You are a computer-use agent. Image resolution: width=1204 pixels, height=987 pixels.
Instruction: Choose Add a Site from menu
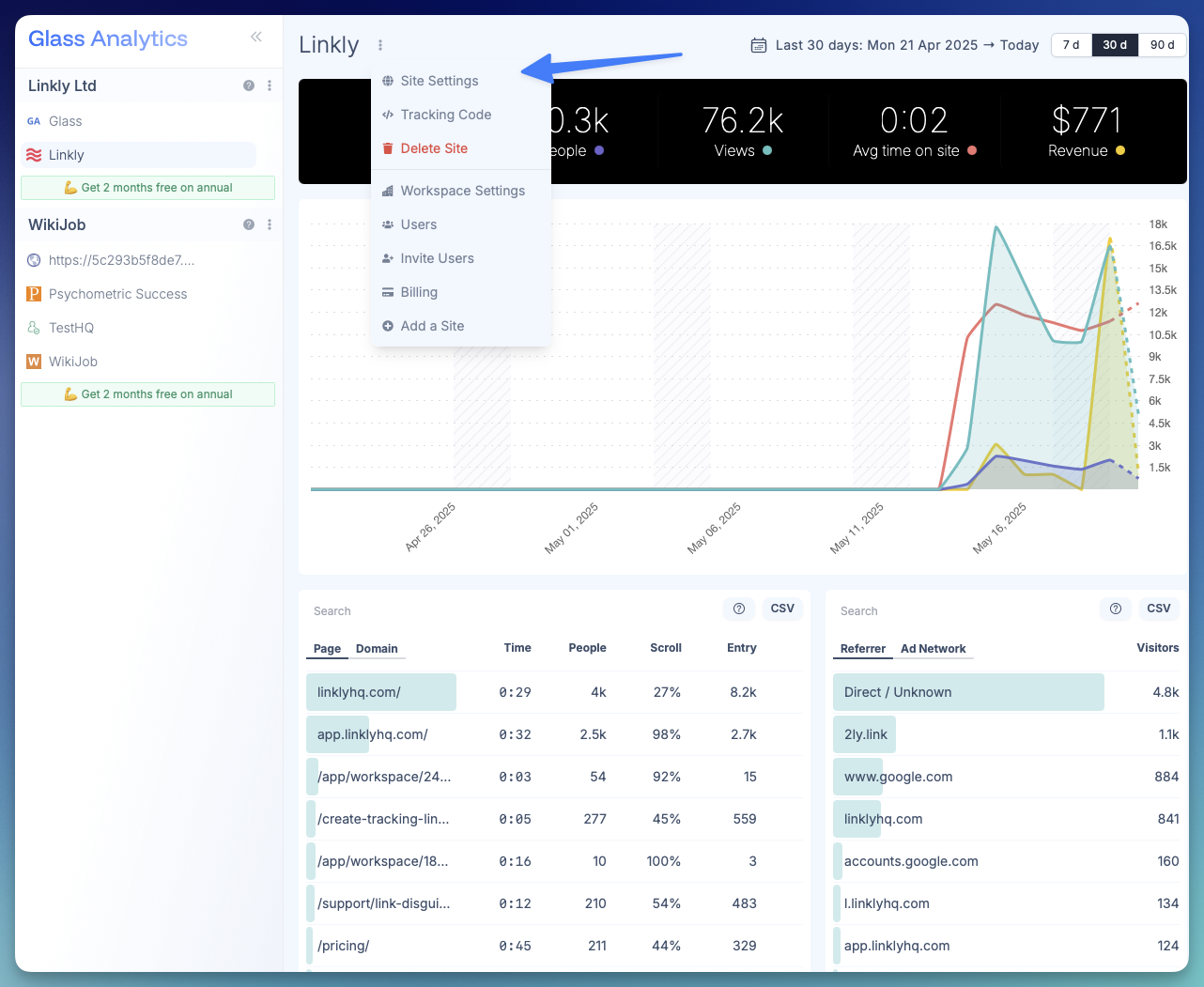[461, 326]
